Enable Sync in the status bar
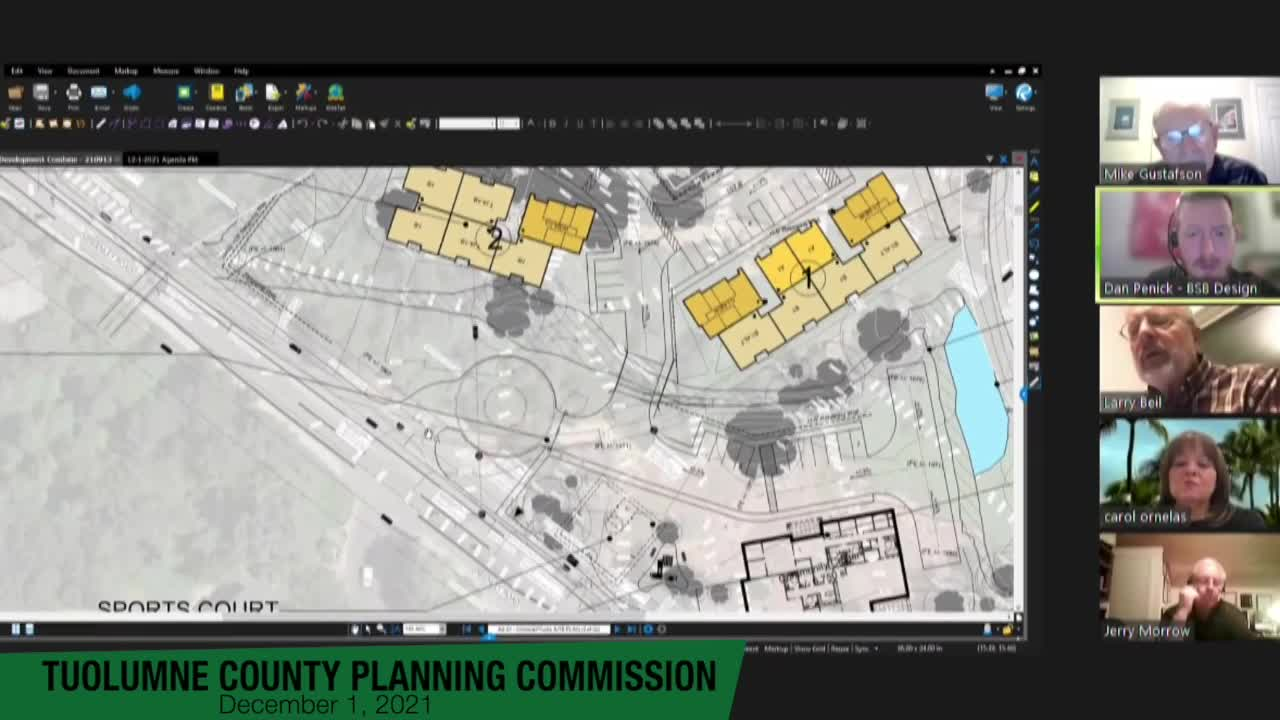1280x720 pixels. [x=862, y=648]
